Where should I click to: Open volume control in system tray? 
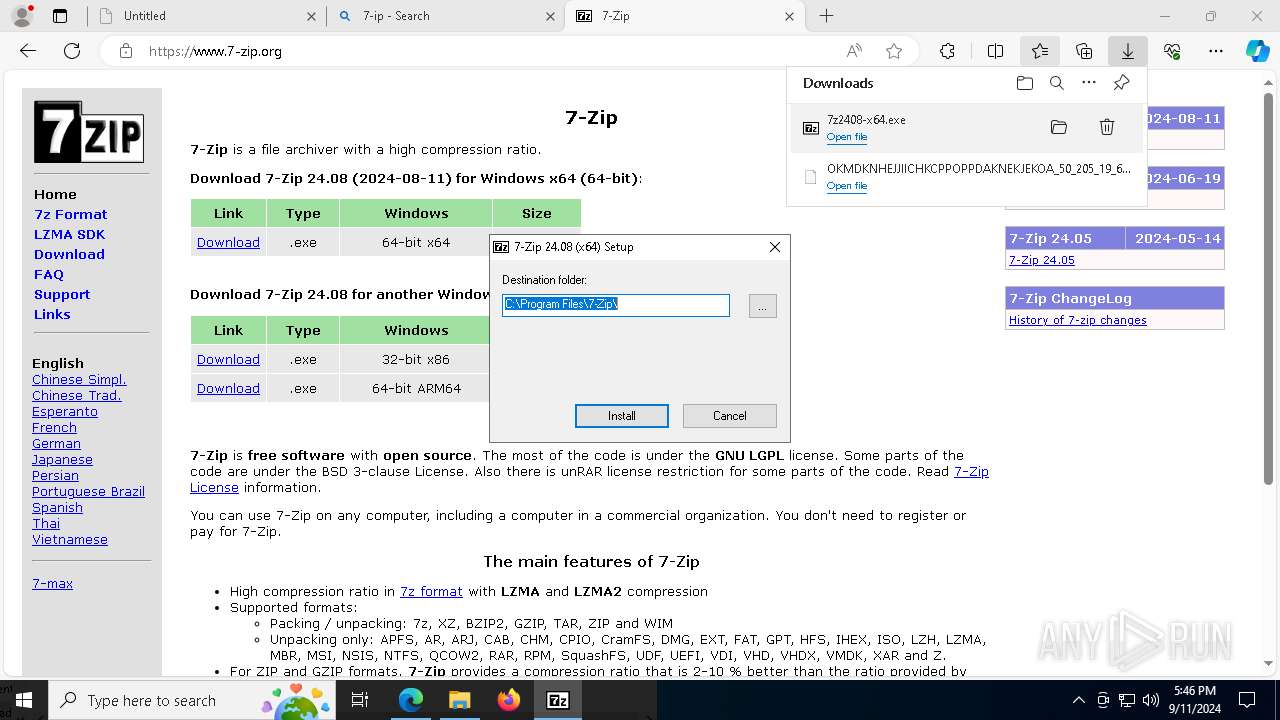pyautogui.click(x=1151, y=700)
